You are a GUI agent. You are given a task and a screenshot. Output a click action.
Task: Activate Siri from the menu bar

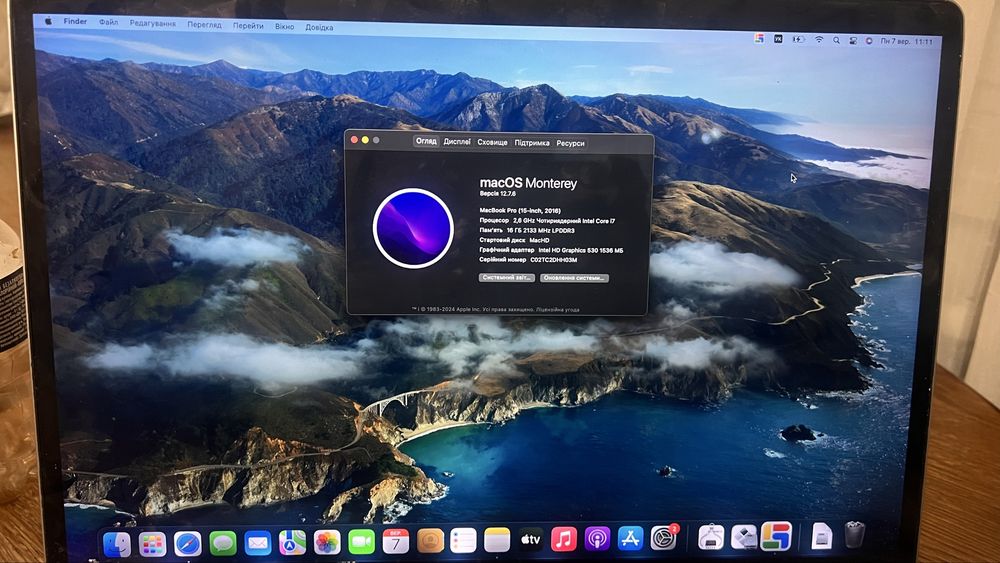(869, 41)
